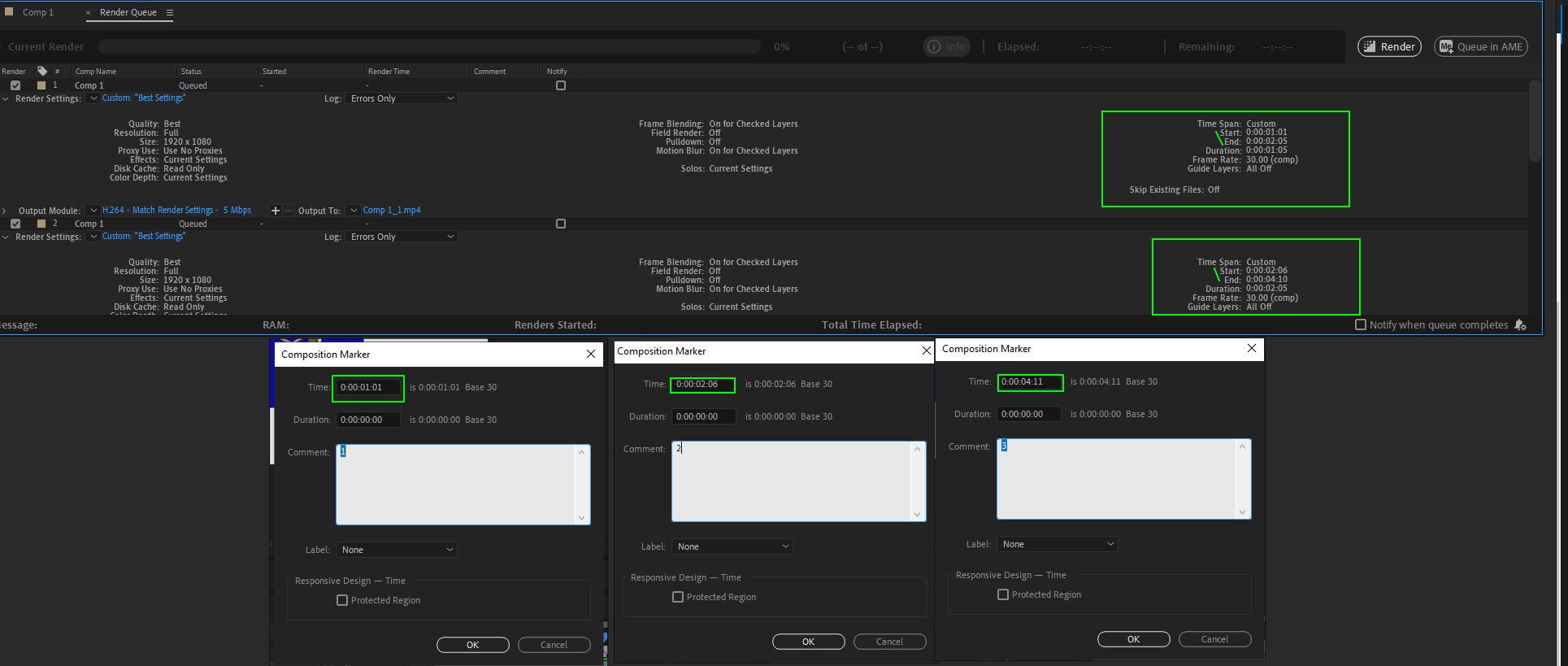This screenshot has height=666, width=1568.
Task: Start rendering with the Render button
Action: [x=1389, y=46]
